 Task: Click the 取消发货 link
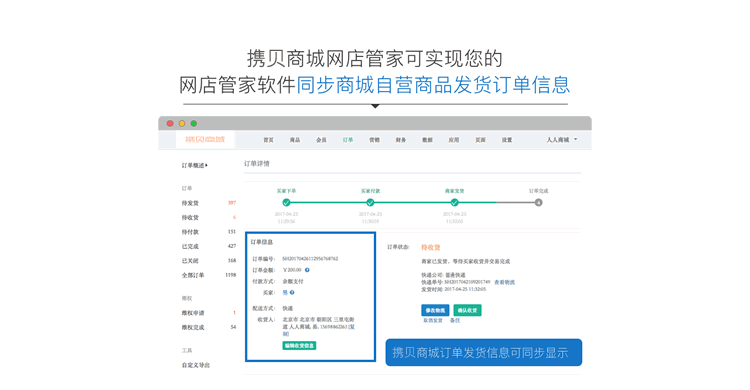(x=433, y=321)
